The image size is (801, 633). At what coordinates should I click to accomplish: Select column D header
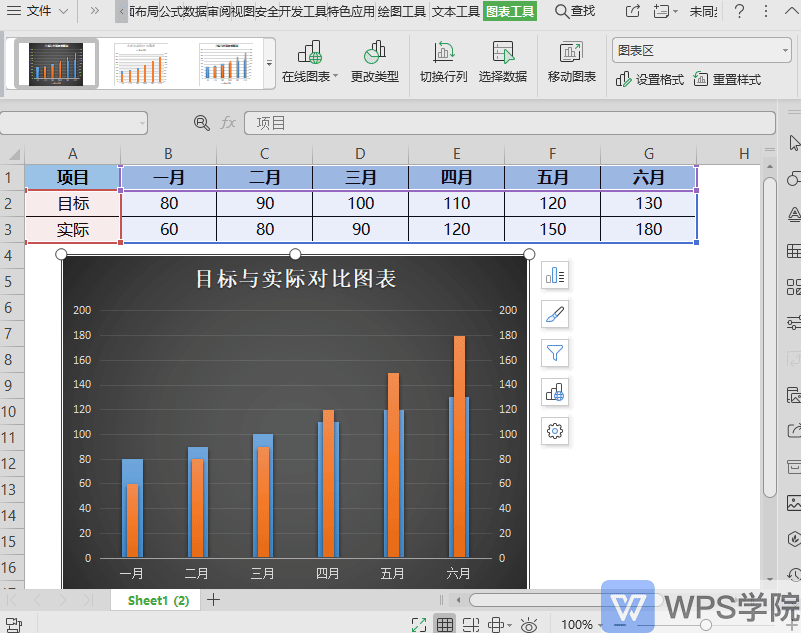tap(360, 153)
